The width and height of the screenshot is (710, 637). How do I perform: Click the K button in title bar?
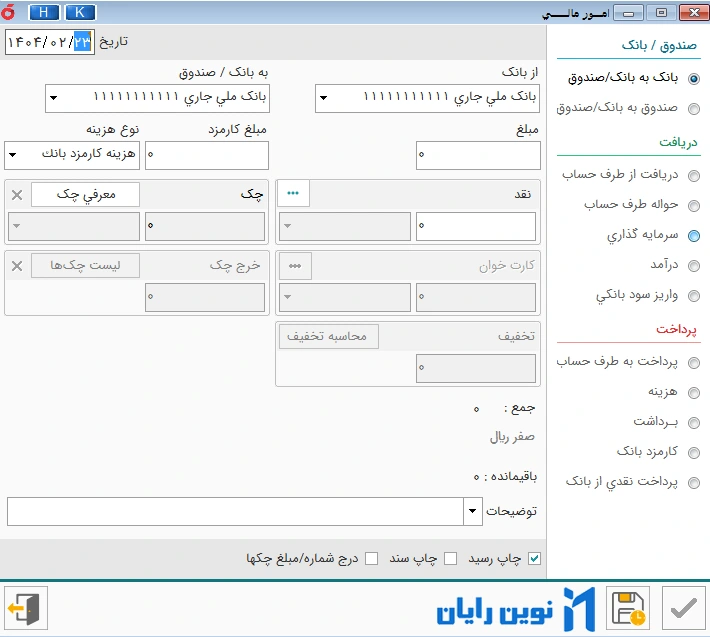click(80, 12)
